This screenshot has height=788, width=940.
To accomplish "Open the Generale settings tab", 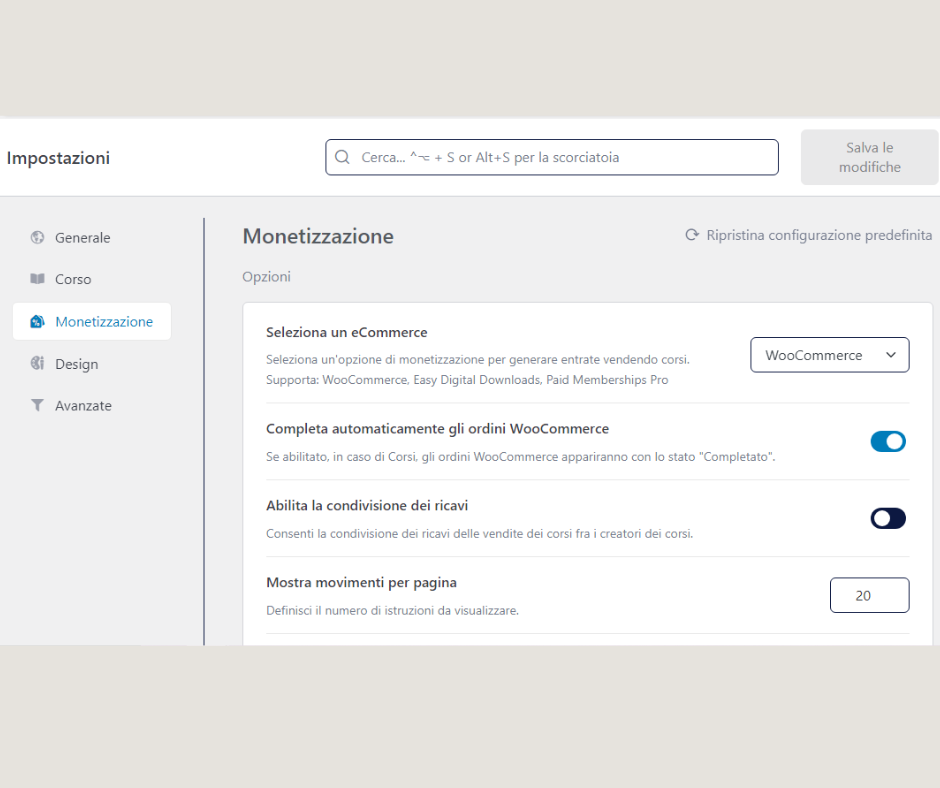I will (x=82, y=238).
